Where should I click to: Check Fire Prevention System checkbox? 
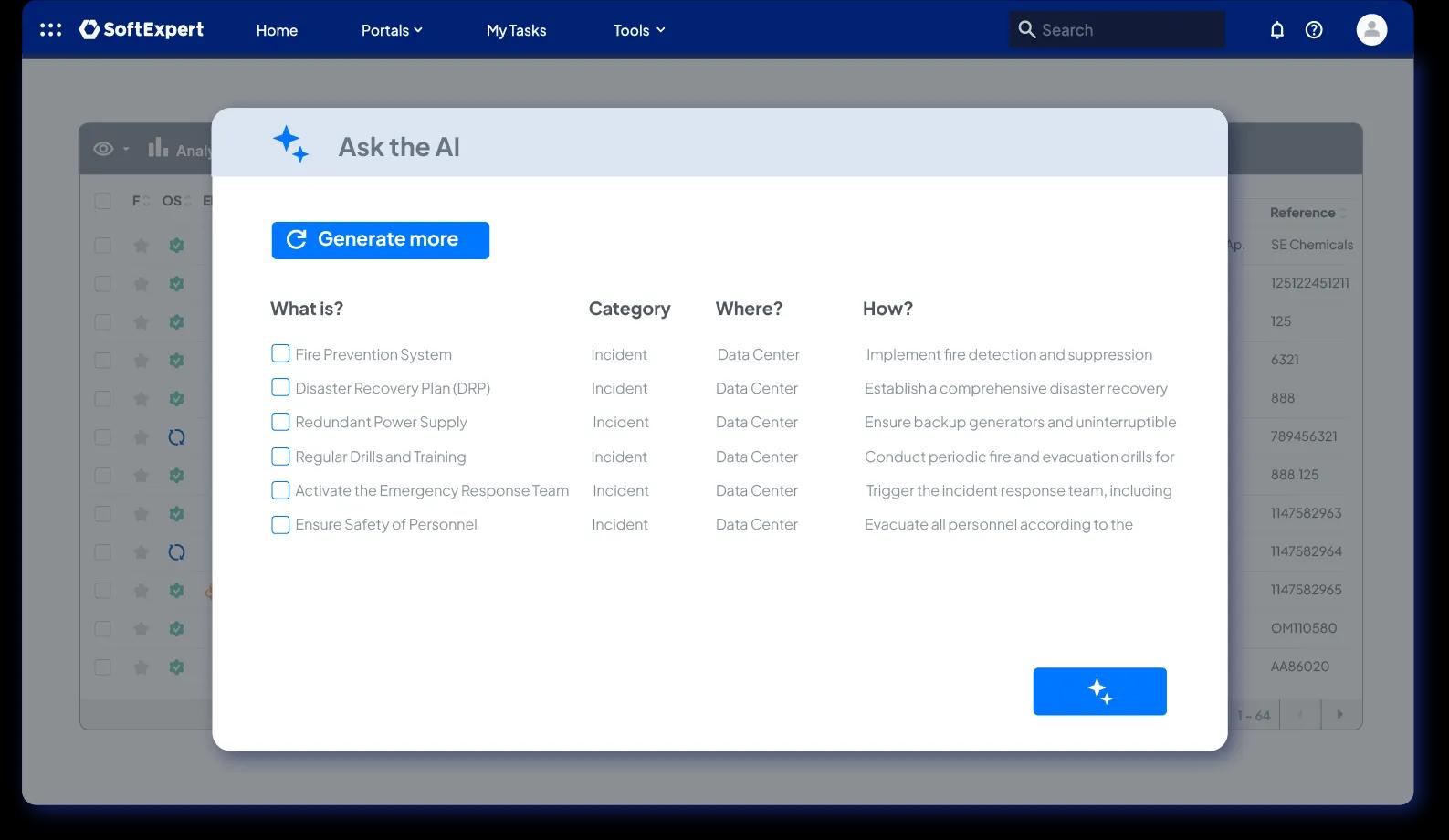click(280, 353)
